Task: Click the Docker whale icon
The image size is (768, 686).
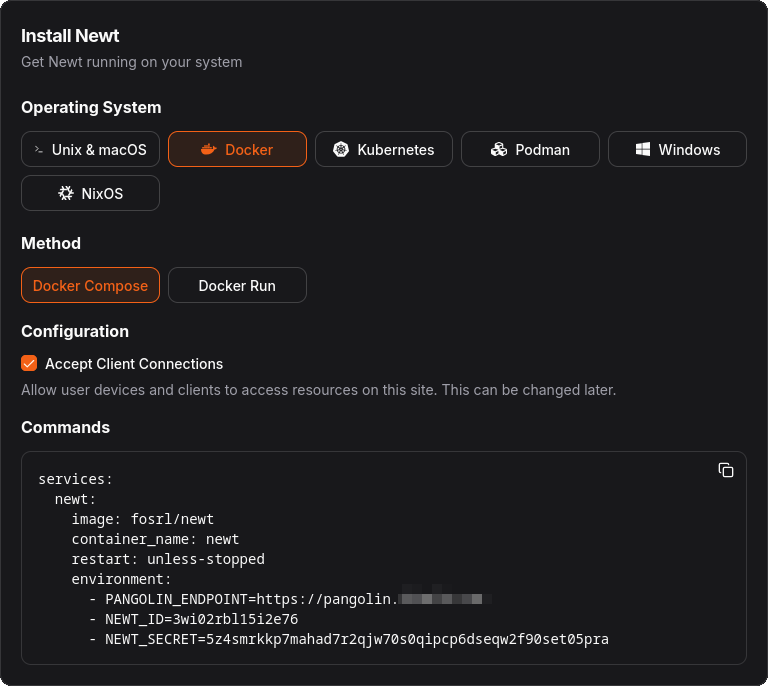Action: pos(208,149)
